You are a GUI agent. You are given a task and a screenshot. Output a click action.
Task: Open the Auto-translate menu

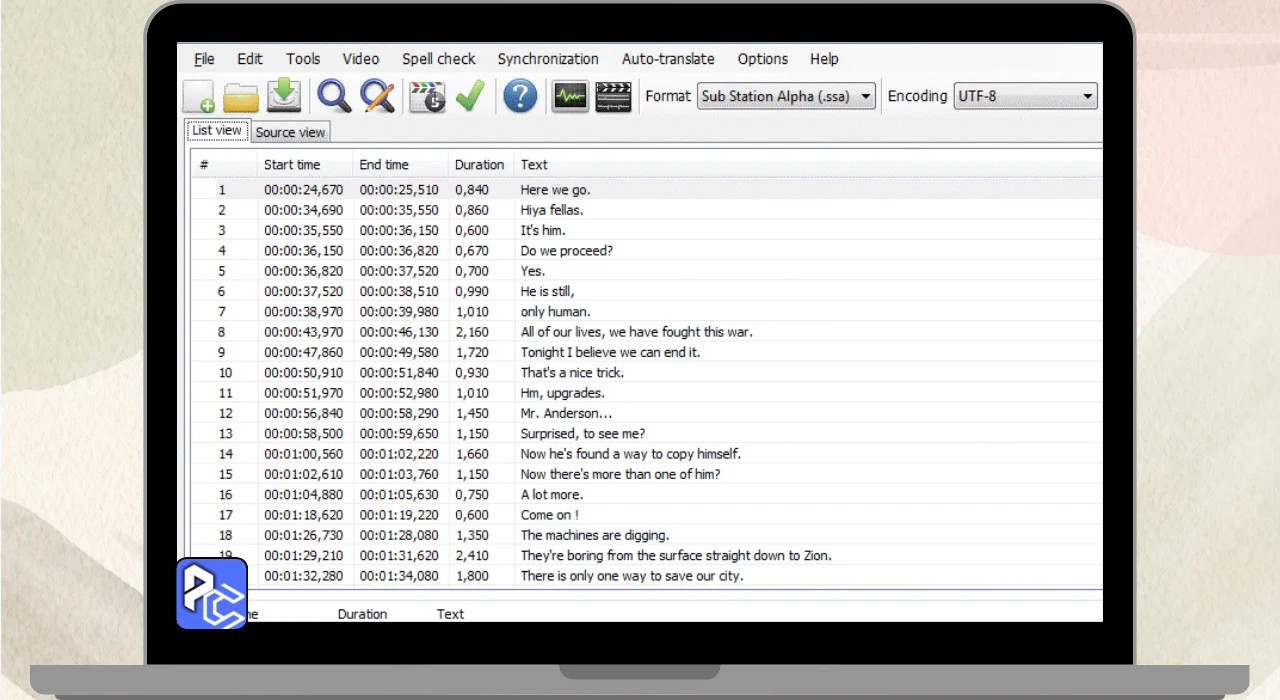[668, 59]
